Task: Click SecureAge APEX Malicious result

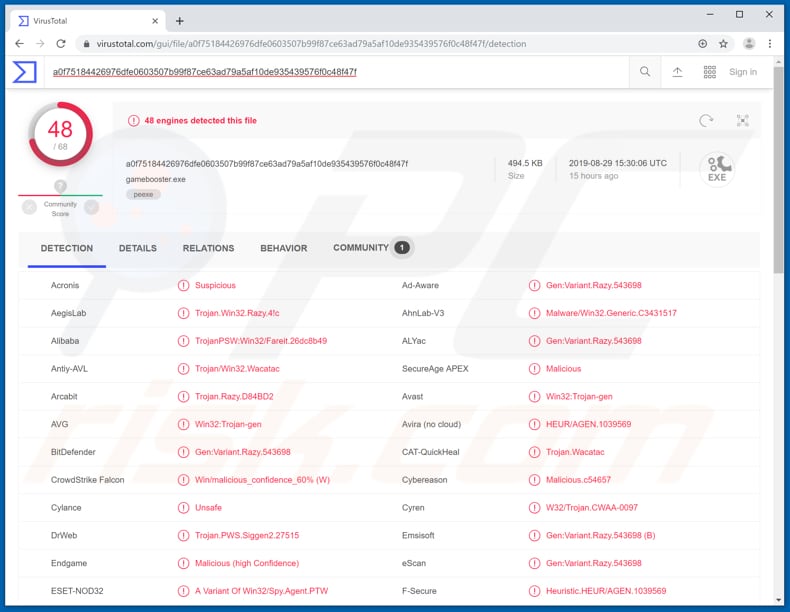Action: [x=563, y=369]
